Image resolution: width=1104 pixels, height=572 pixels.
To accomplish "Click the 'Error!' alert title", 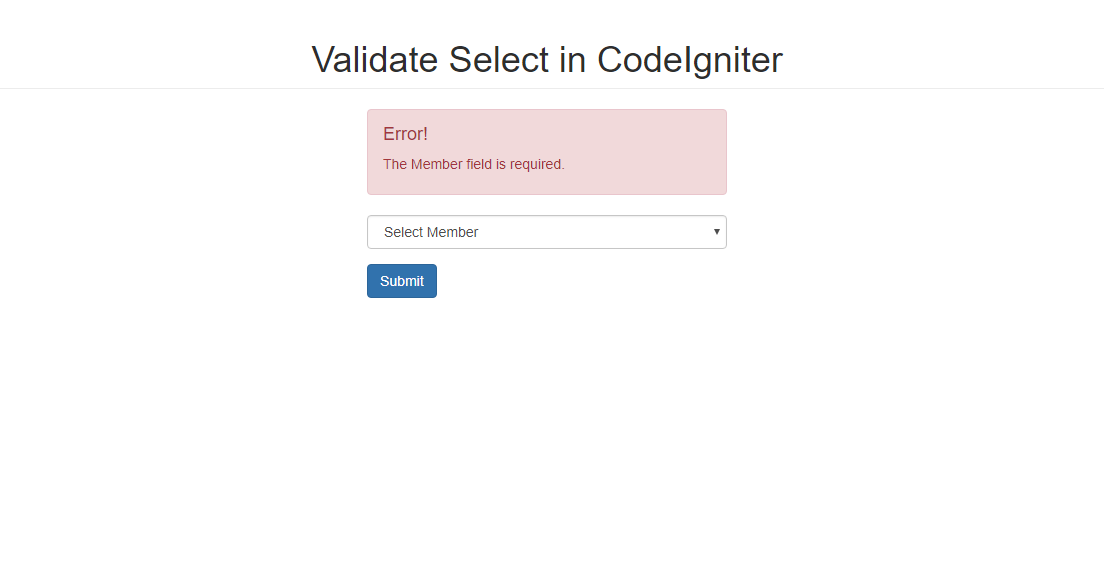I will [406, 134].
